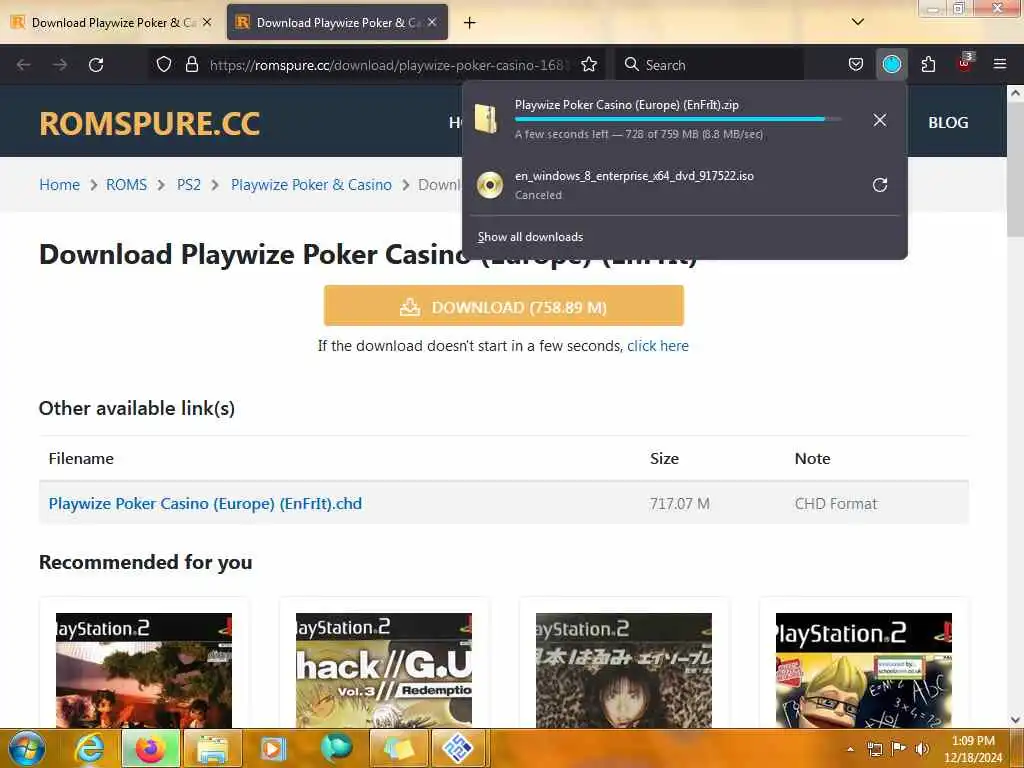Open the ROMS breadcrumb link
The image size is (1024, 768).
coord(127,185)
